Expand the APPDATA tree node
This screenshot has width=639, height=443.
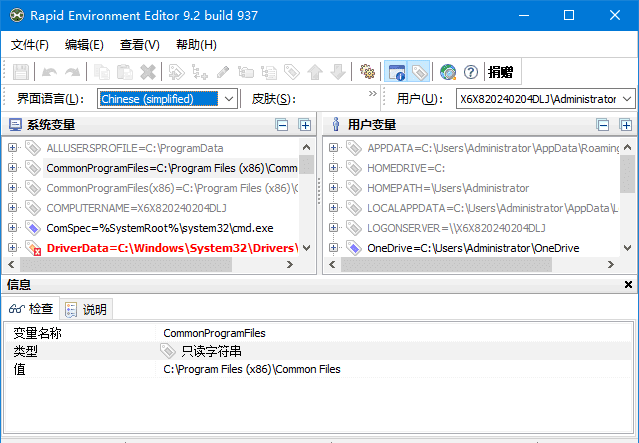tap(333, 148)
